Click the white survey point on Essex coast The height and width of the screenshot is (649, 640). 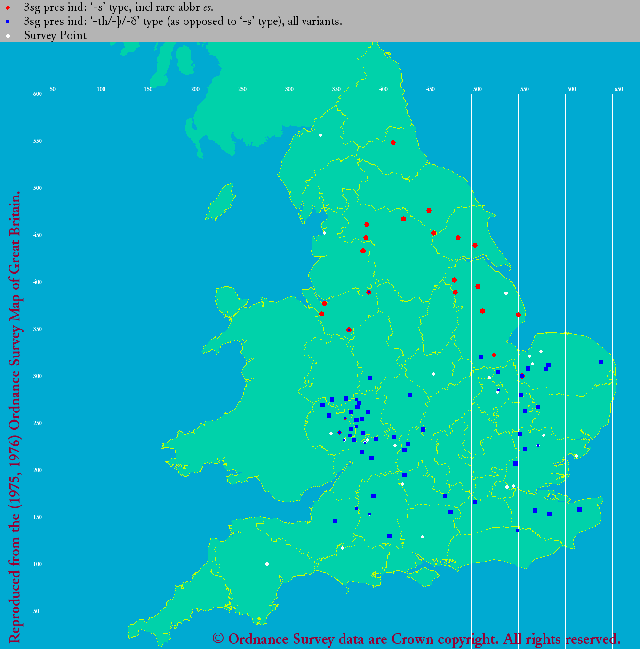[575, 457]
